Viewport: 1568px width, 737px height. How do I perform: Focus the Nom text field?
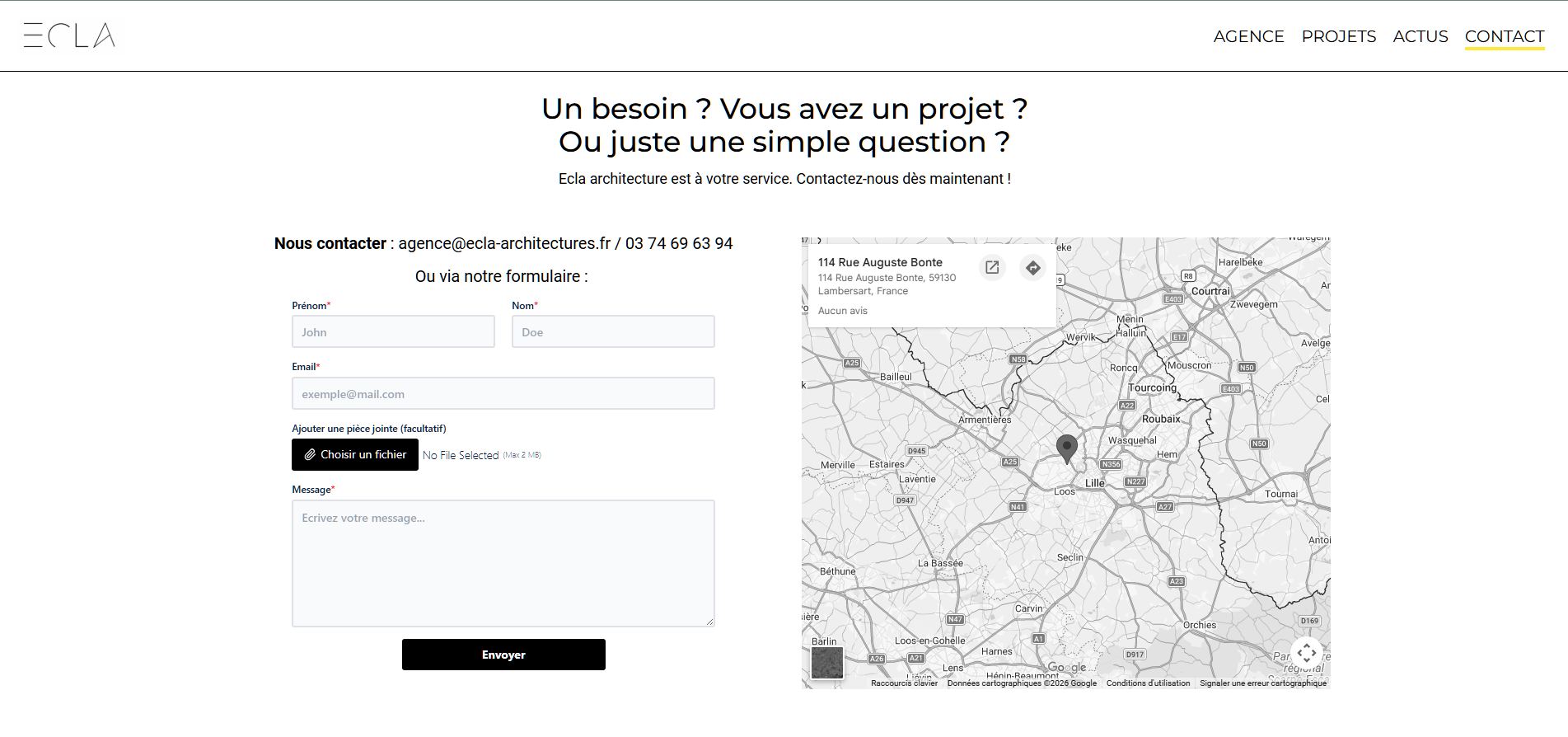click(x=613, y=332)
